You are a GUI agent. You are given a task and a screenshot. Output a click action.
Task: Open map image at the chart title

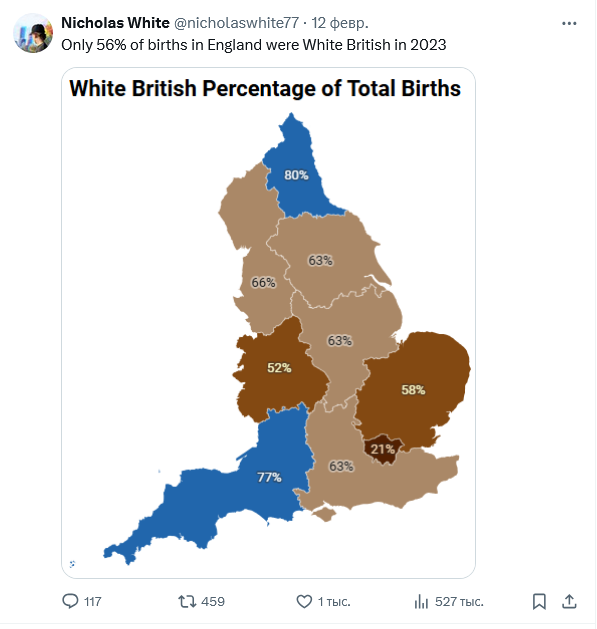pyautogui.click(x=265, y=88)
